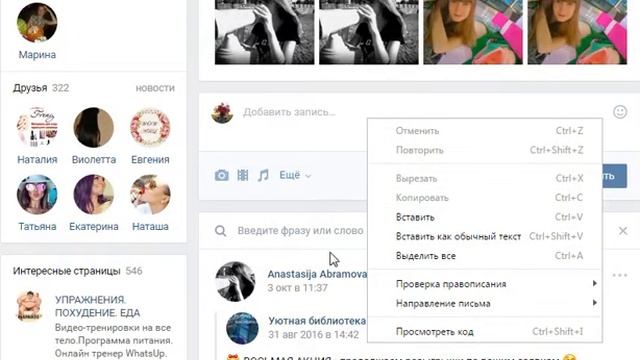Open the post options three-dots menu
Screen dimensions: 640x360
click(x=620, y=276)
